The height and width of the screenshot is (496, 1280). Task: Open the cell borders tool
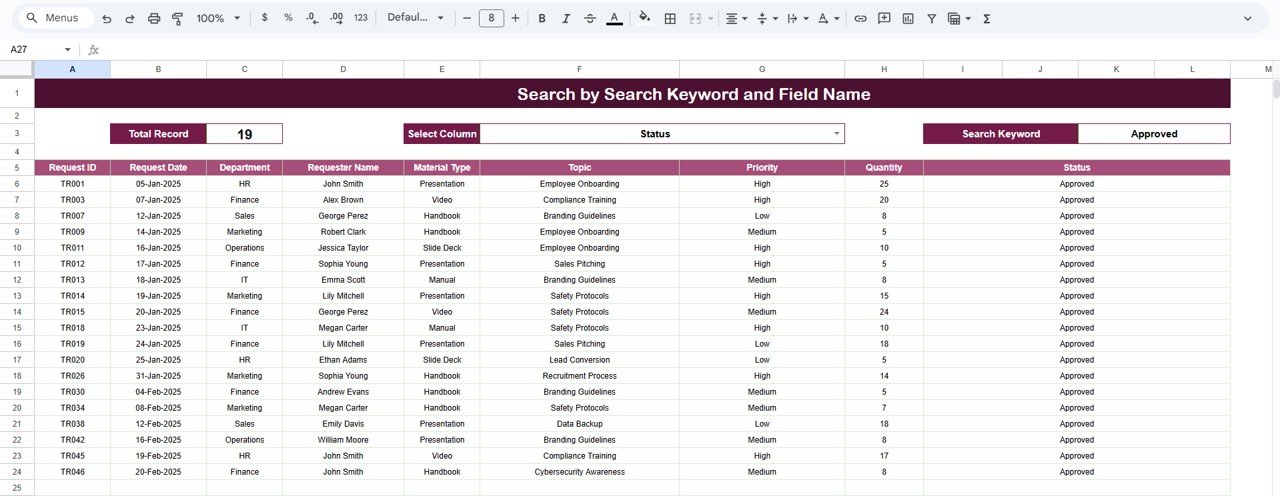click(x=670, y=18)
